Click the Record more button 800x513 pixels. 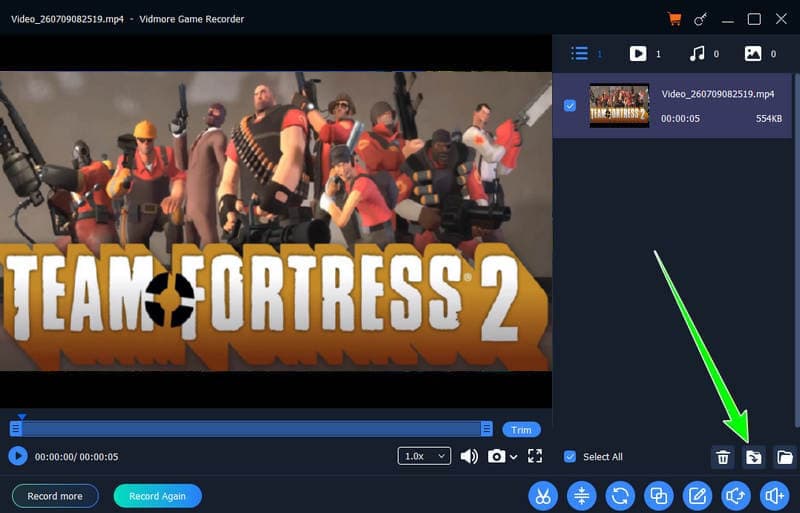tap(55, 496)
